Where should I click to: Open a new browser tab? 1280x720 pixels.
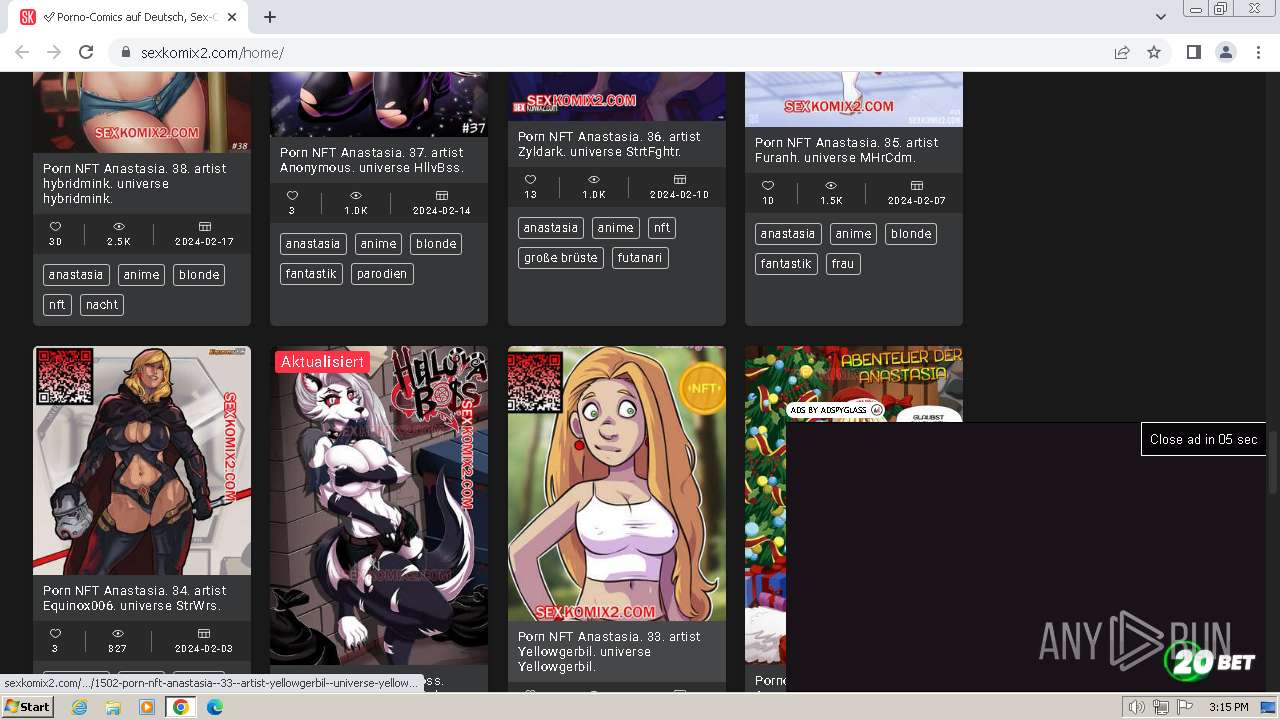pyautogui.click(x=270, y=17)
